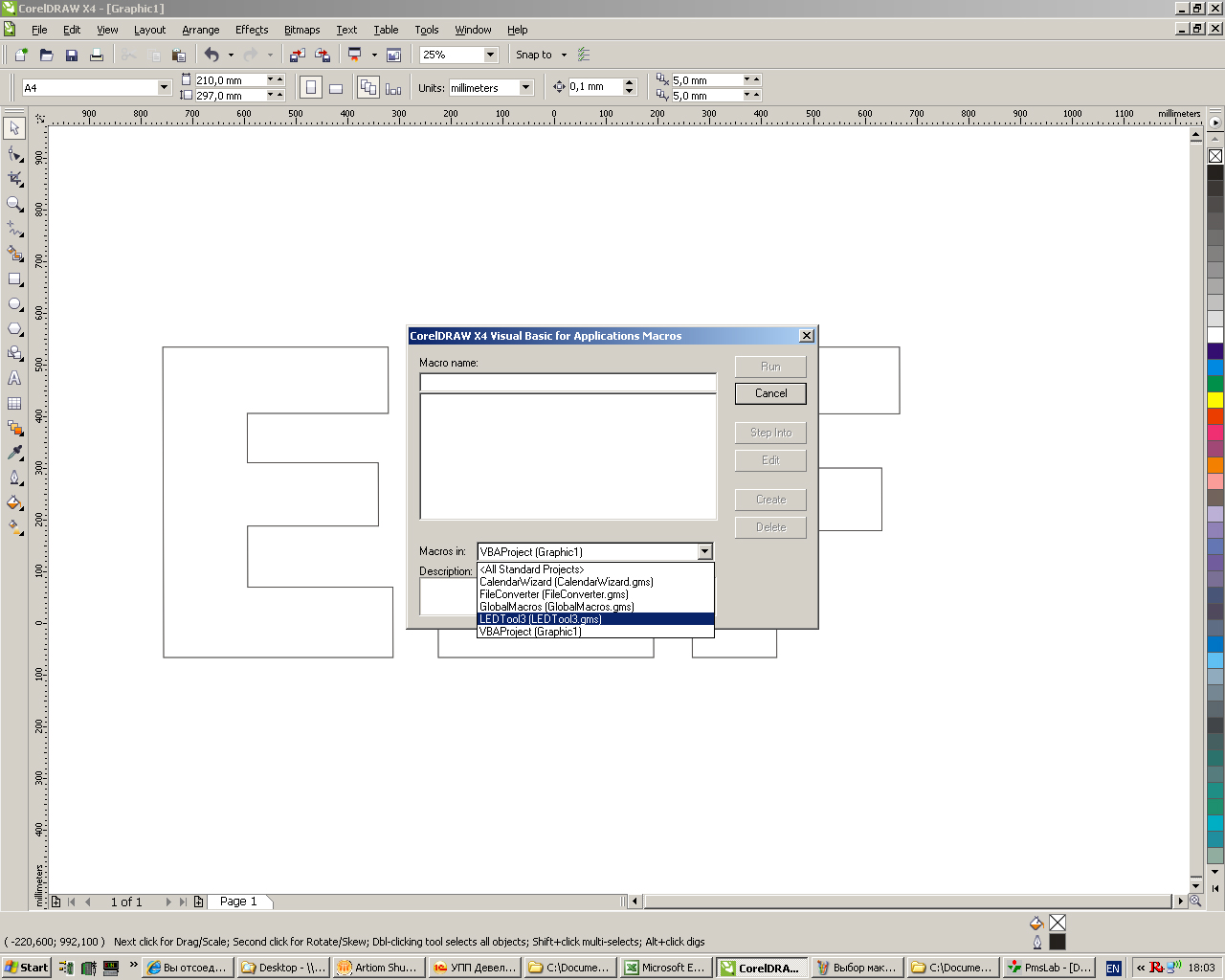This screenshot has width=1225, height=980.
Task: Toggle Portrait page orientation
Action: pos(311,88)
